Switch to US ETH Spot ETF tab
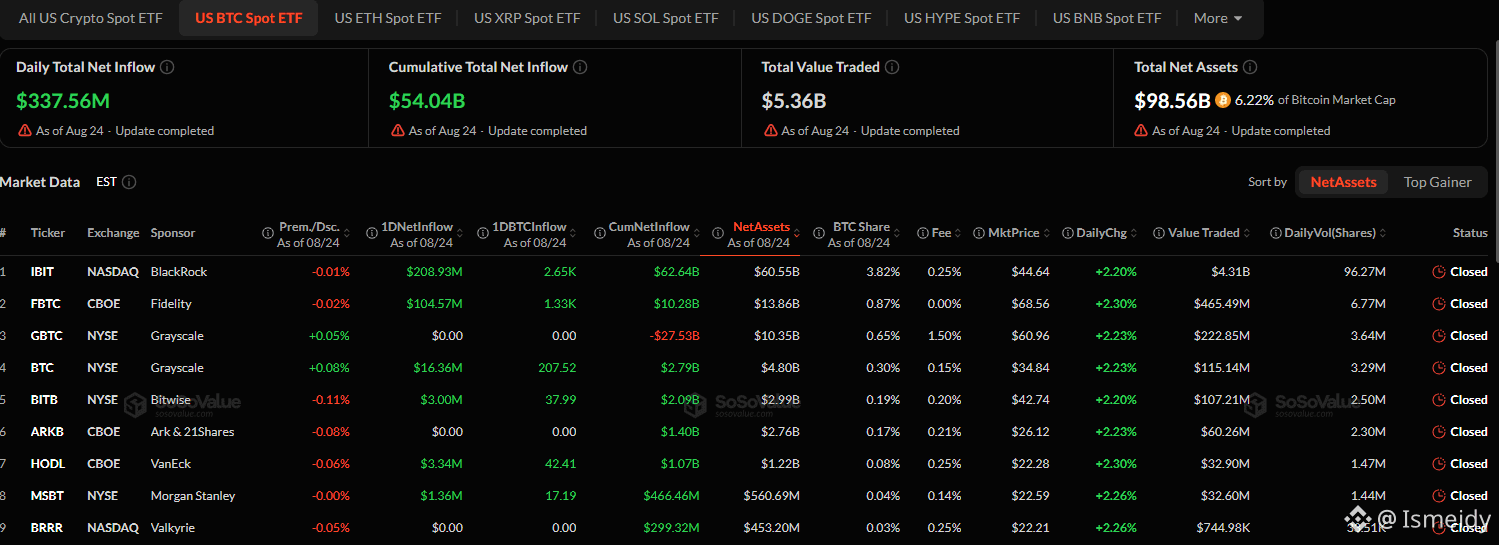The image size is (1499, 545). click(388, 18)
